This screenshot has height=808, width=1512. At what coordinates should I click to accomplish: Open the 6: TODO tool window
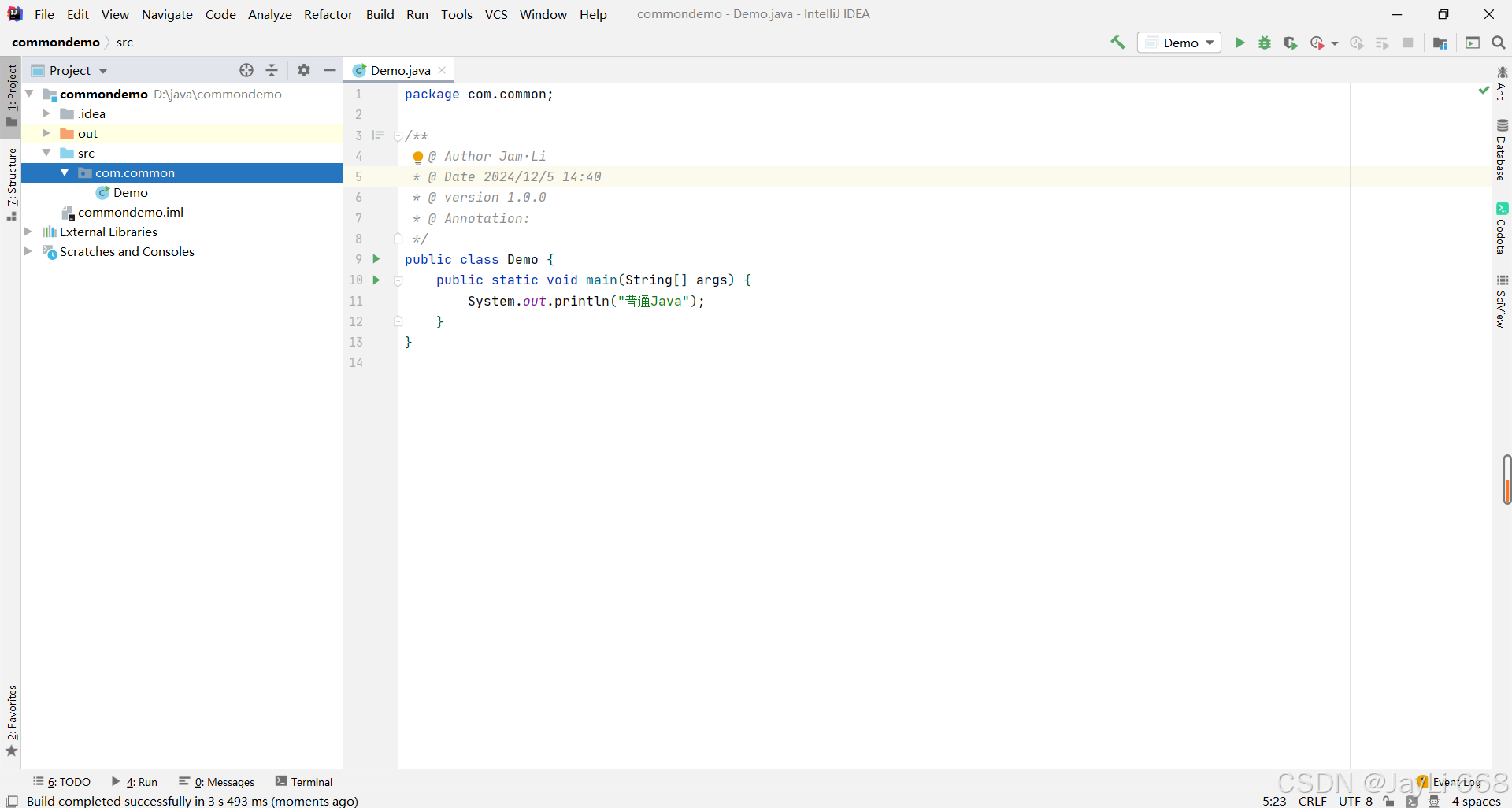pyautogui.click(x=61, y=782)
